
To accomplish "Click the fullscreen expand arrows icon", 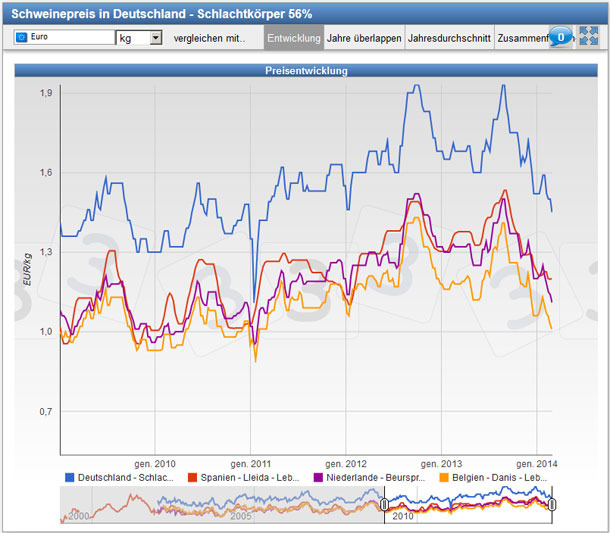I will click(x=588, y=36).
